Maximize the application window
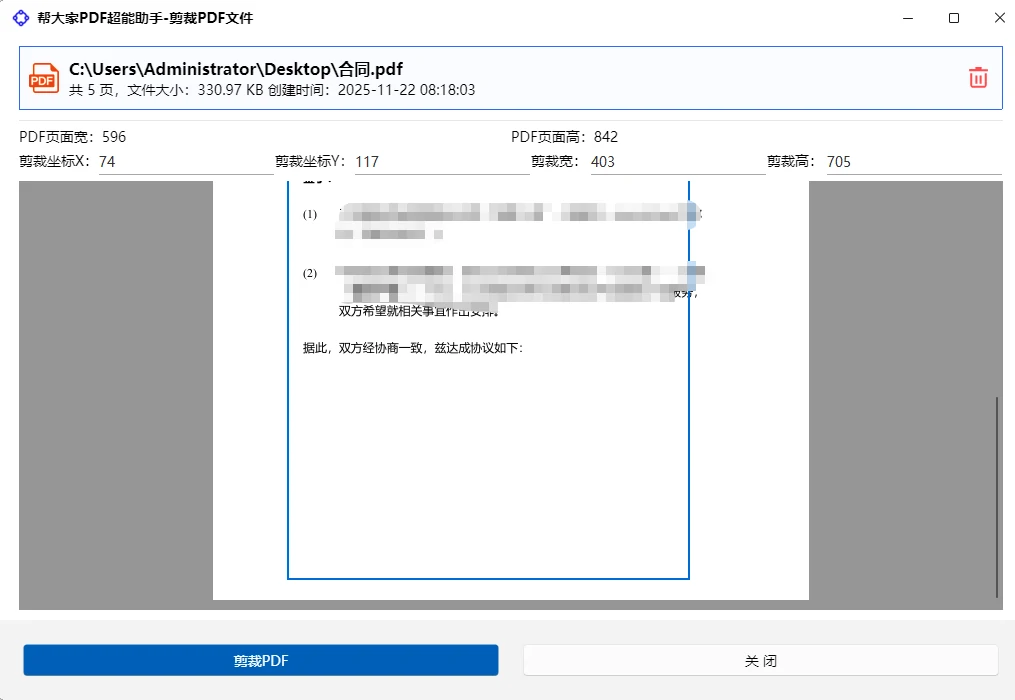1015x700 pixels. (953, 18)
